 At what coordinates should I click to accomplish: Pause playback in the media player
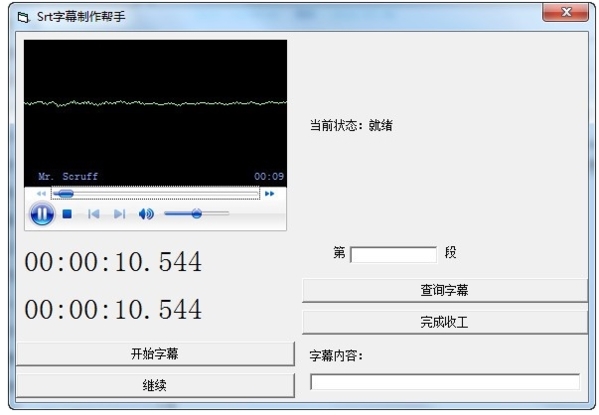(42, 214)
